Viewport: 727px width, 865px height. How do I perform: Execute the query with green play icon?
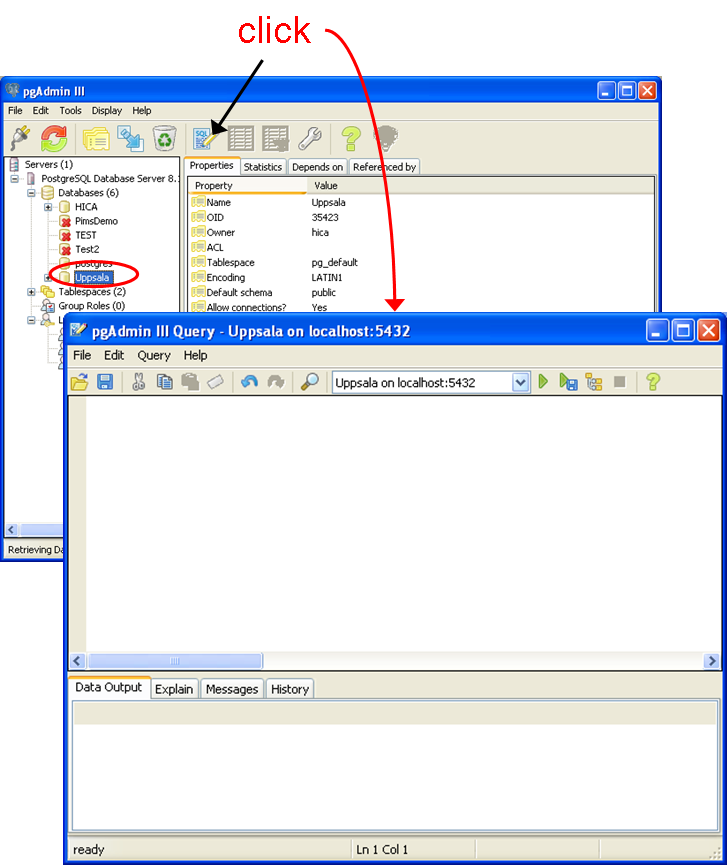(543, 382)
